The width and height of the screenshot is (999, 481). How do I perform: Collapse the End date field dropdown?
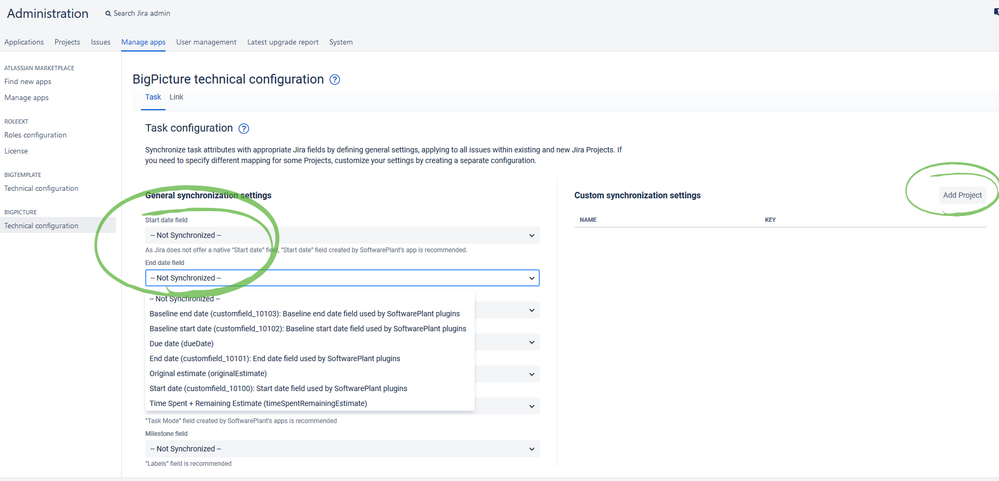342,278
